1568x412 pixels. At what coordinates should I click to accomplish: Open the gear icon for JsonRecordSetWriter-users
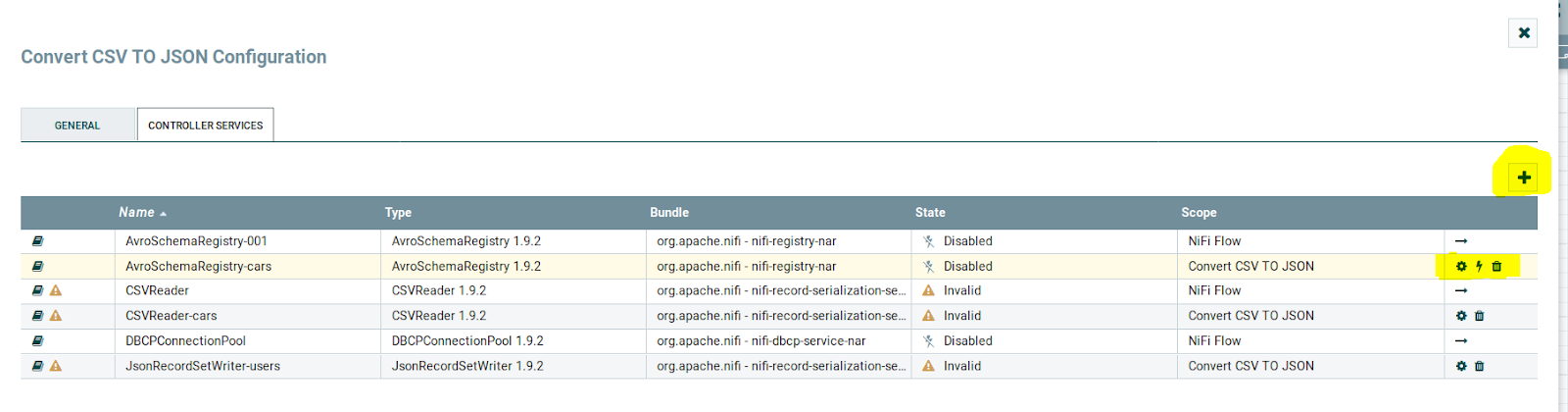click(x=1461, y=366)
